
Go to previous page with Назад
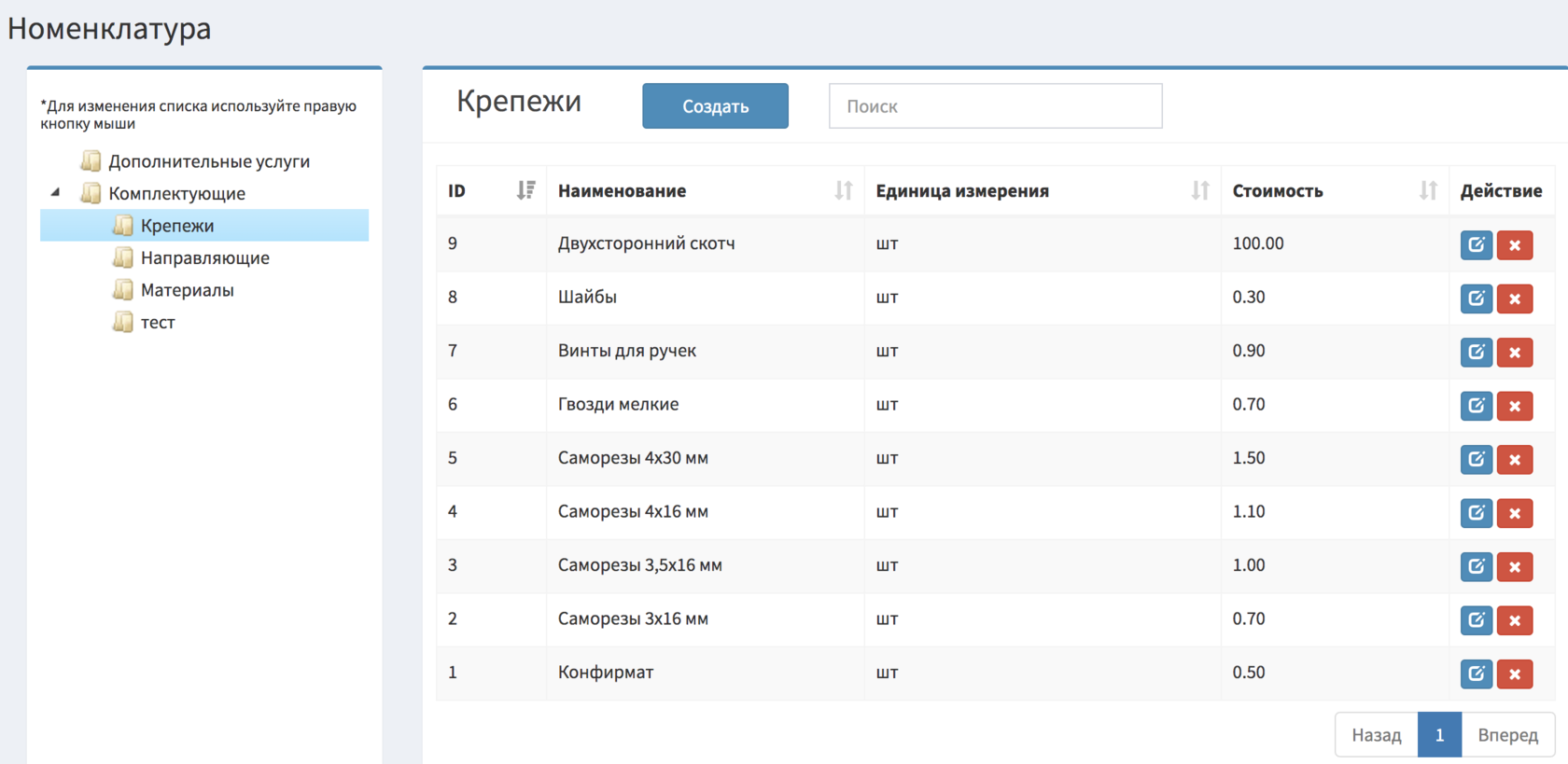(x=1377, y=735)
